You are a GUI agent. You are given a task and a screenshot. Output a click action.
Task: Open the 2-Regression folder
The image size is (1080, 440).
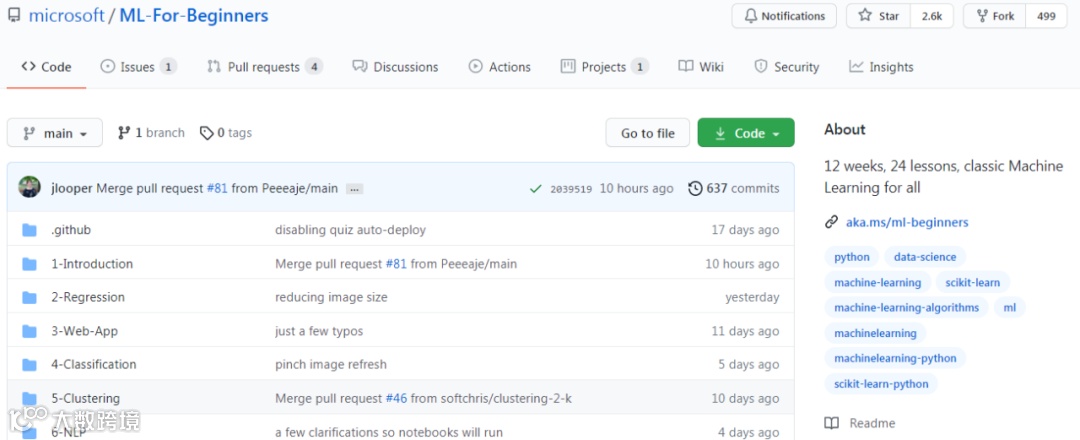88,297
